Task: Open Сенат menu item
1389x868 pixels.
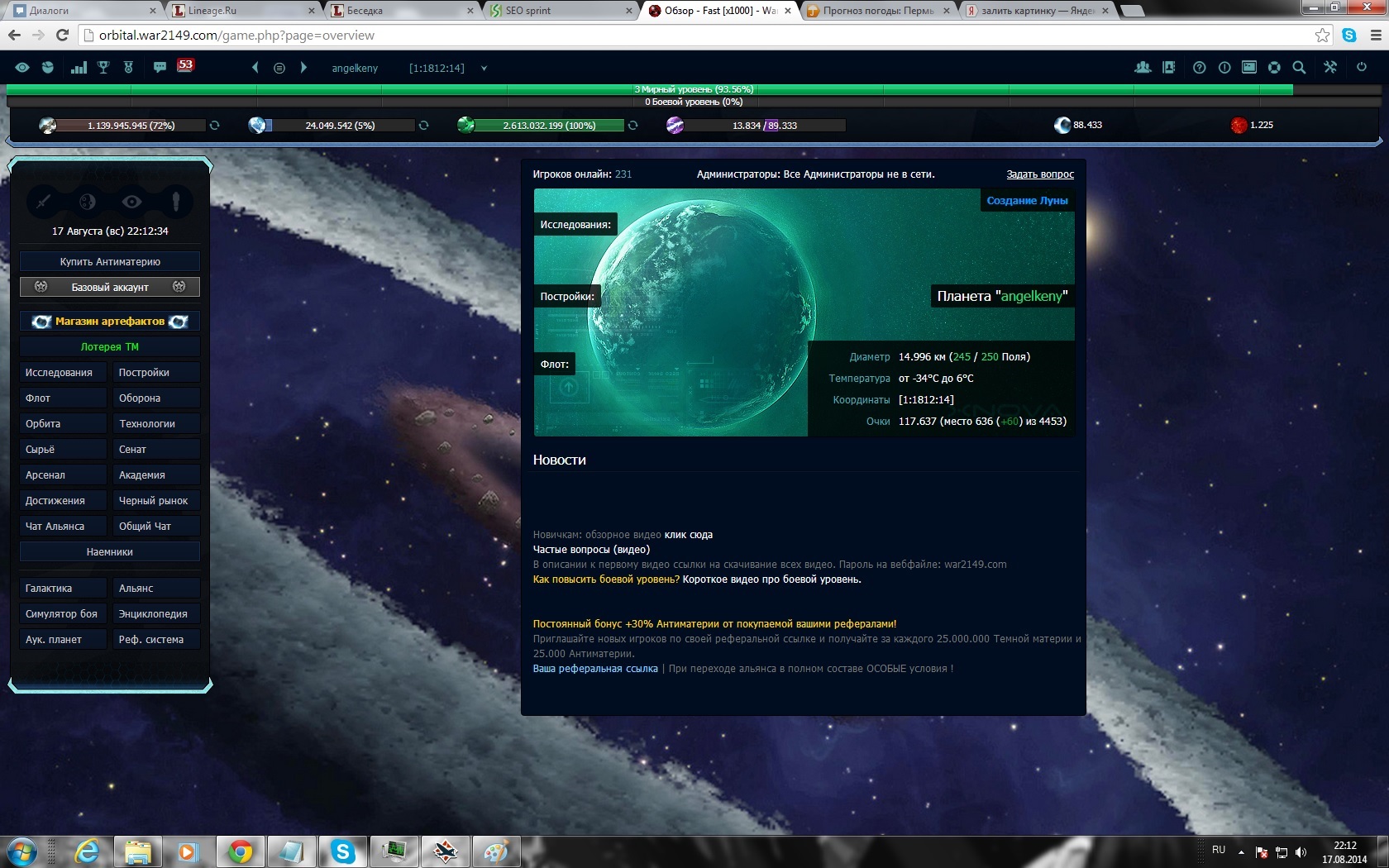Action: coord(156,449)
